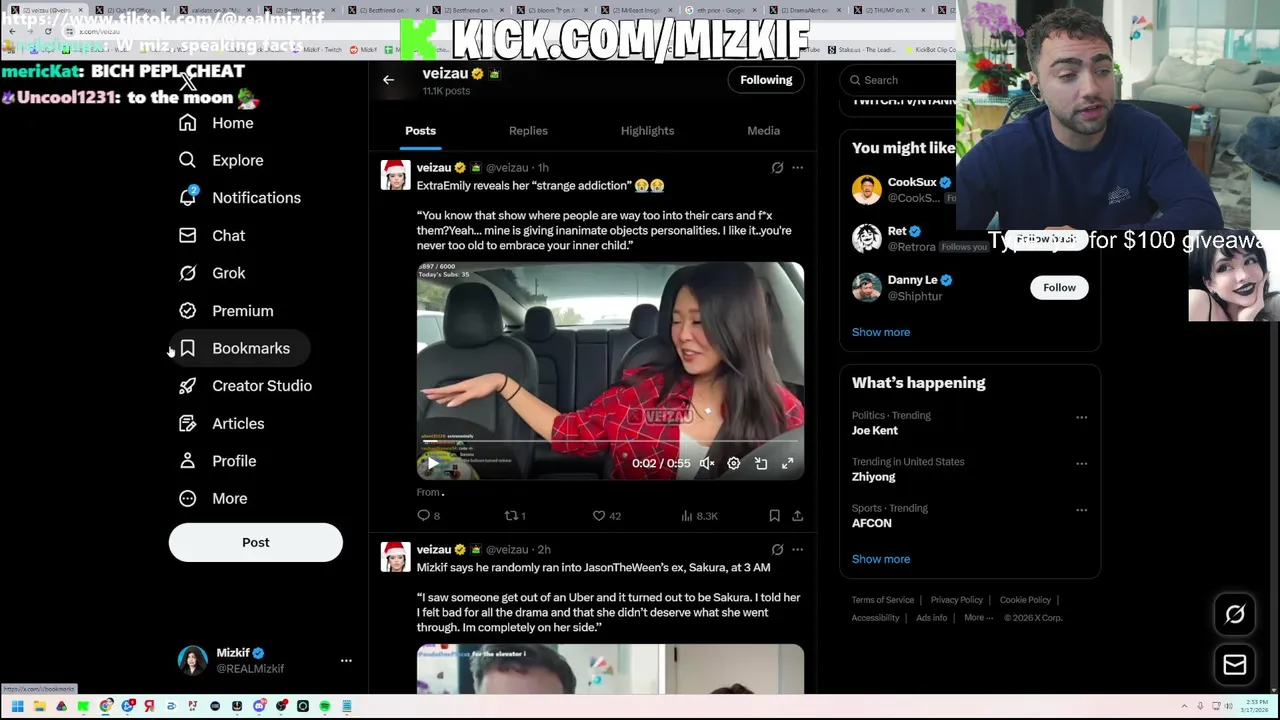This screenshot has width=1280, height=720.
Task: Open the @veizau handle on the top post
Action: pos(506,168)
